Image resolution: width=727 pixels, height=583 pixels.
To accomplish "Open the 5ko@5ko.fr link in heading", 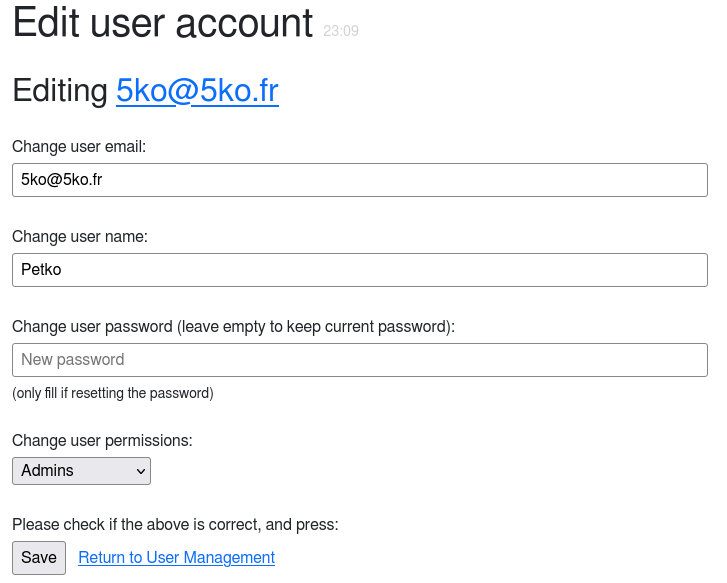I will tap(197, 91).
